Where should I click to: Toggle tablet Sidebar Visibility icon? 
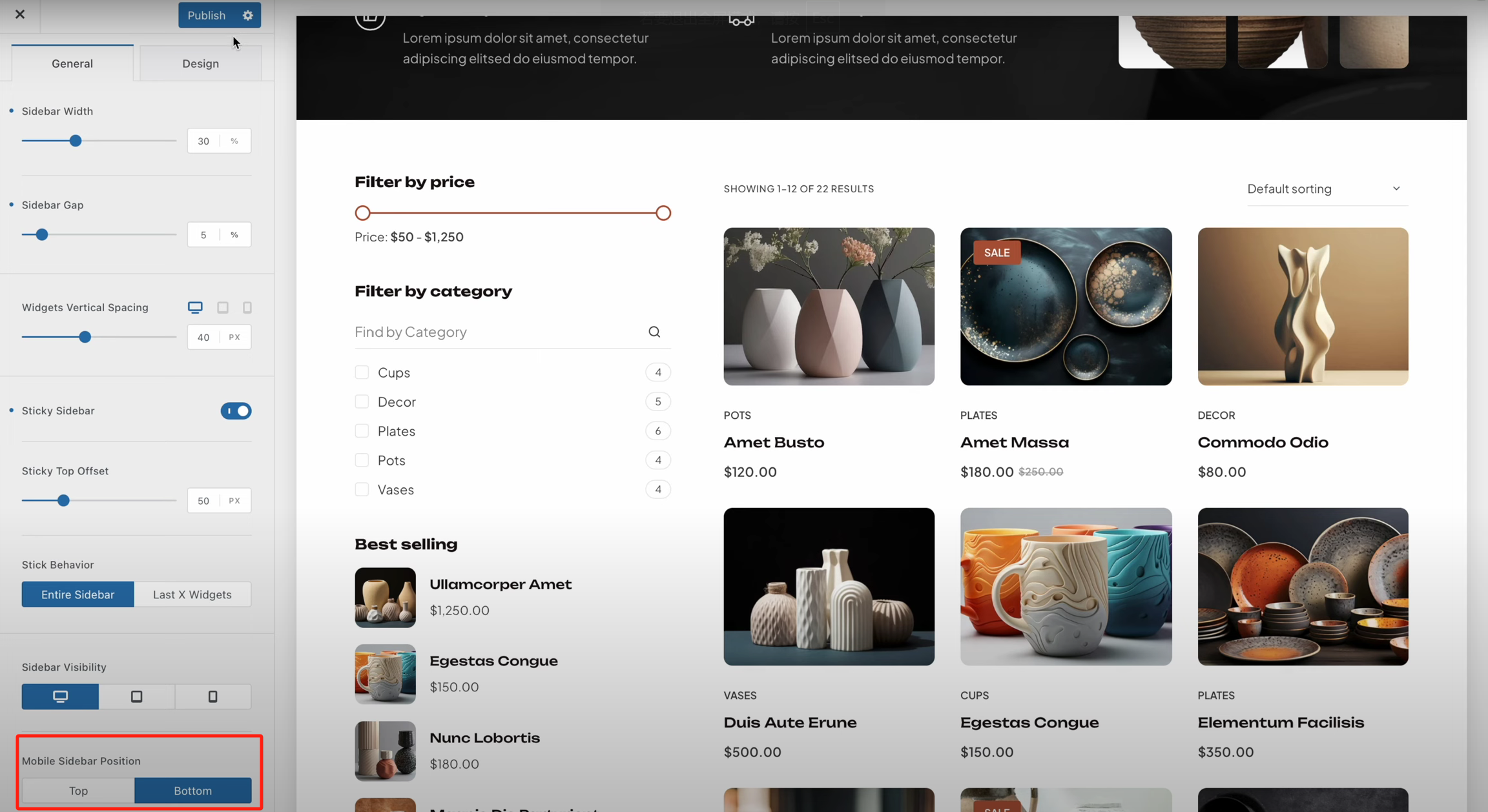coord(136,696)
